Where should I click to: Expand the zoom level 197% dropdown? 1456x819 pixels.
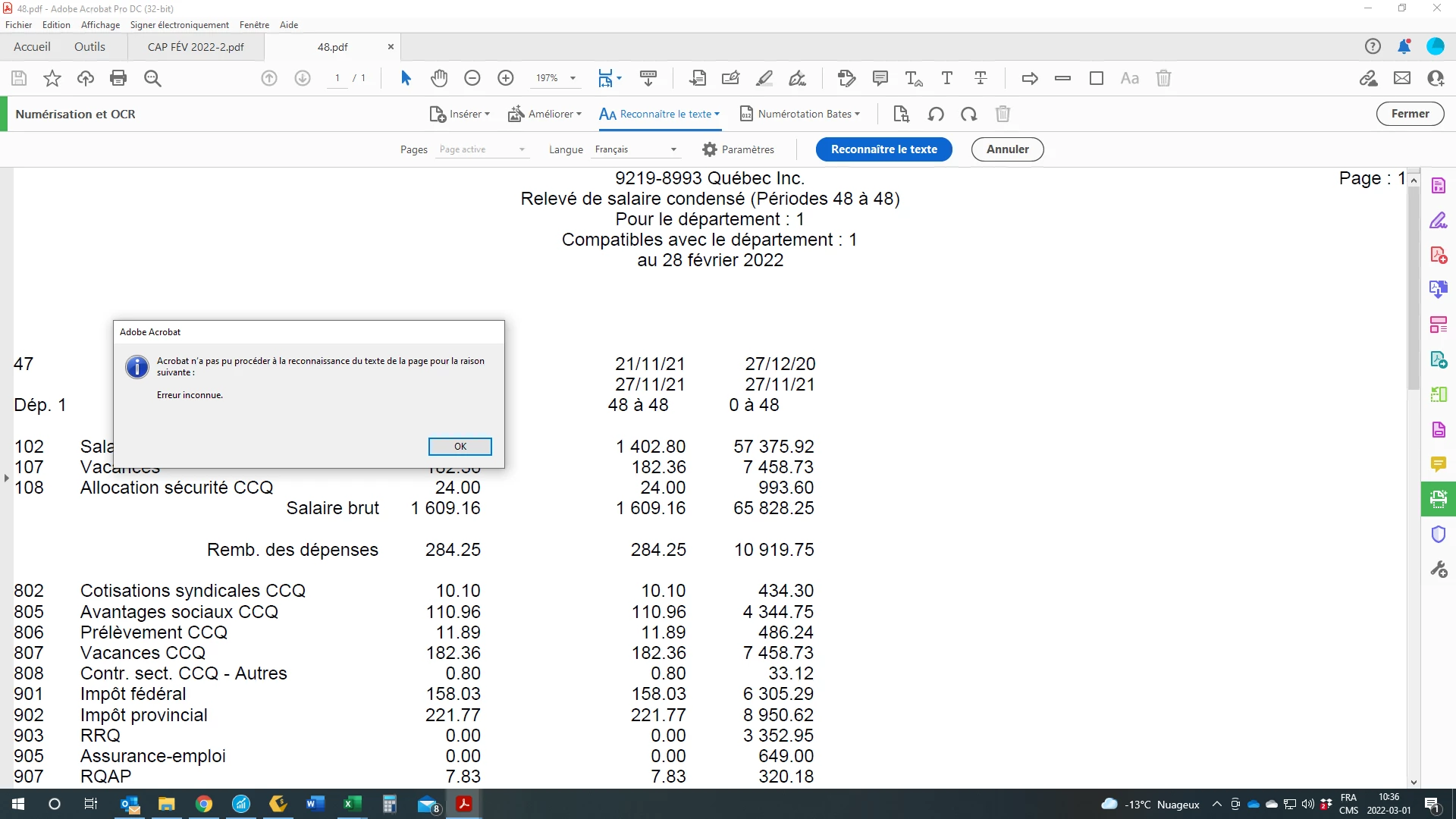(573, 78)
